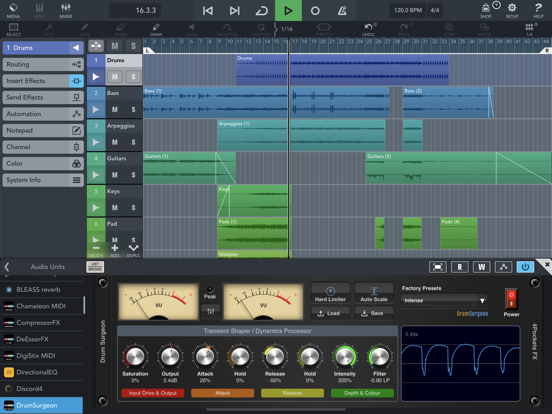Click the Intensity knob
The image size is (552, 414).
pyautogui.click(x=345, y=357)
